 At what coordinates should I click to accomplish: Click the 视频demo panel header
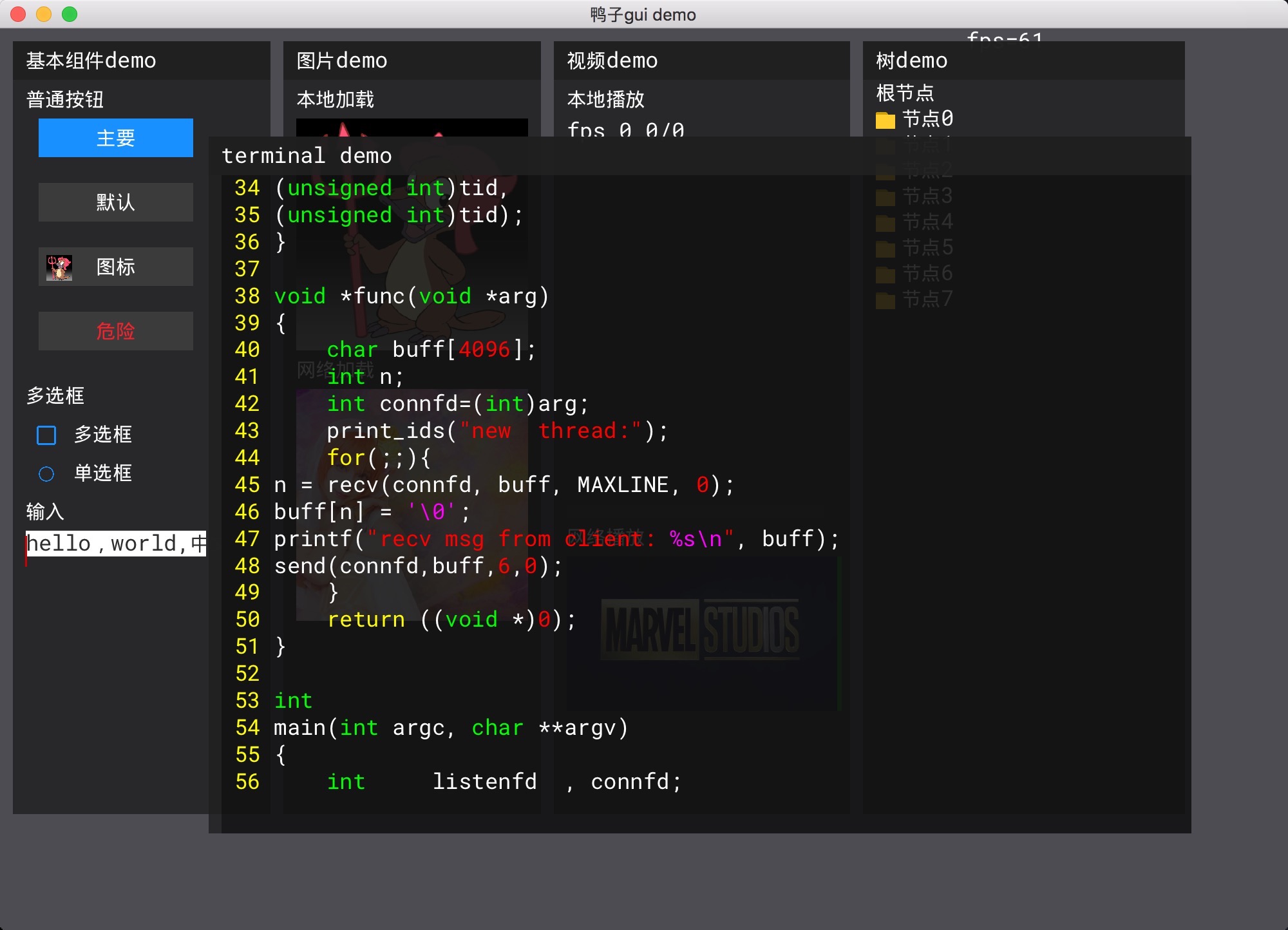[x=612, y=60]
